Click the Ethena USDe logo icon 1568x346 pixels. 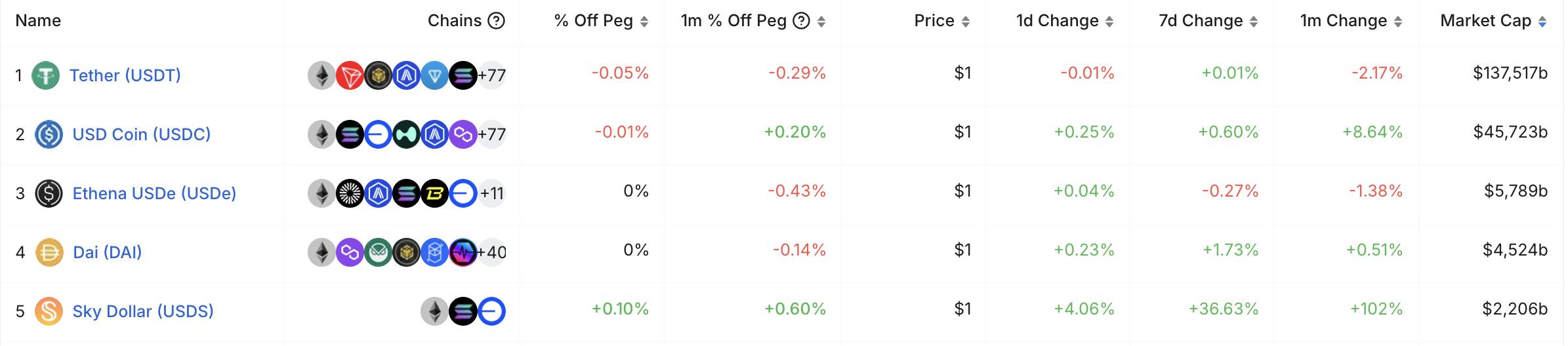coord(49,193)
